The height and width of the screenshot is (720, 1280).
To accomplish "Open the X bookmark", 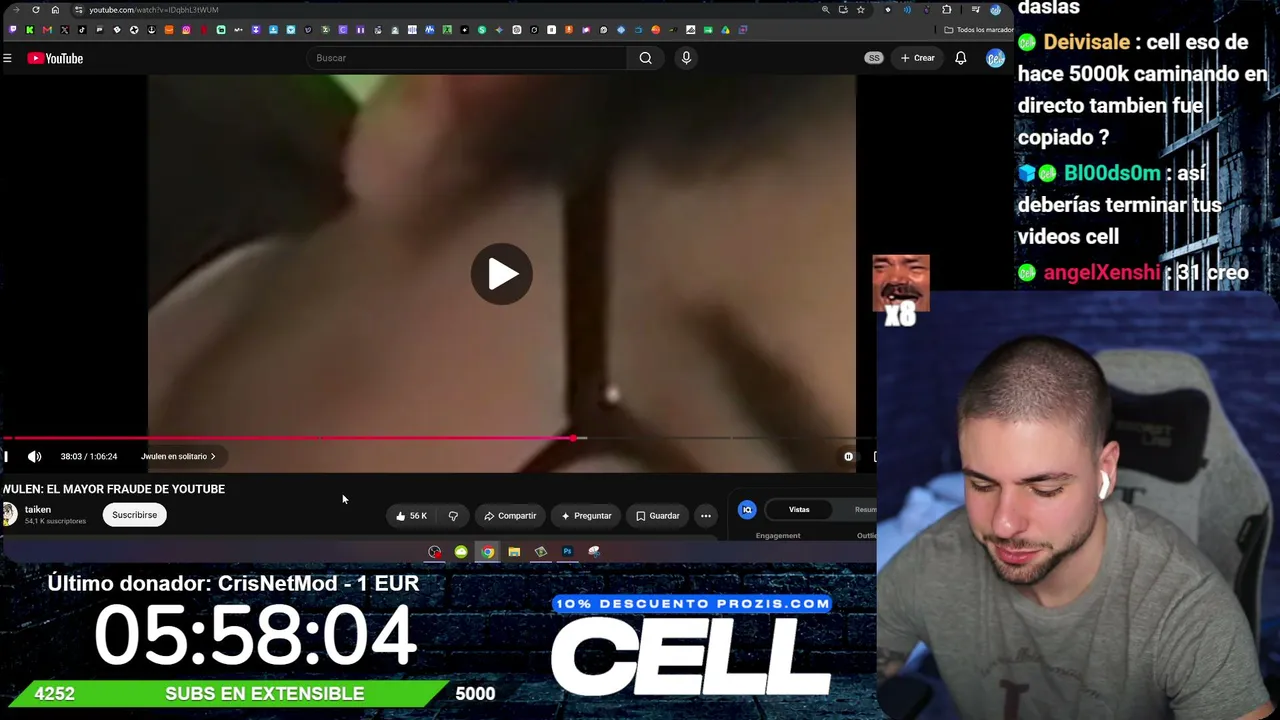I will pyautogui.click(x=65, y=30).
